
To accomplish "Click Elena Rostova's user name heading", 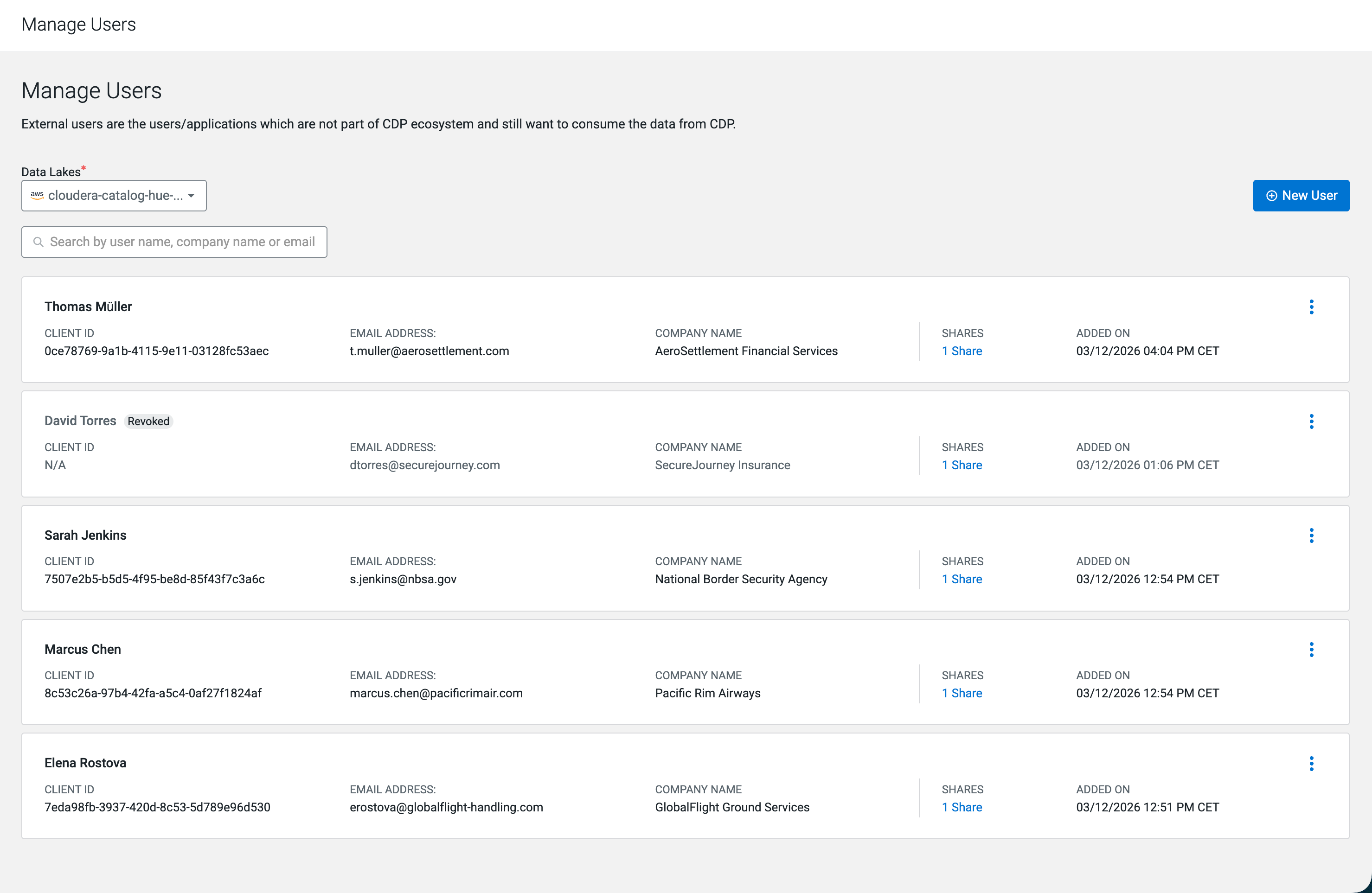I will tap(85, 763).
